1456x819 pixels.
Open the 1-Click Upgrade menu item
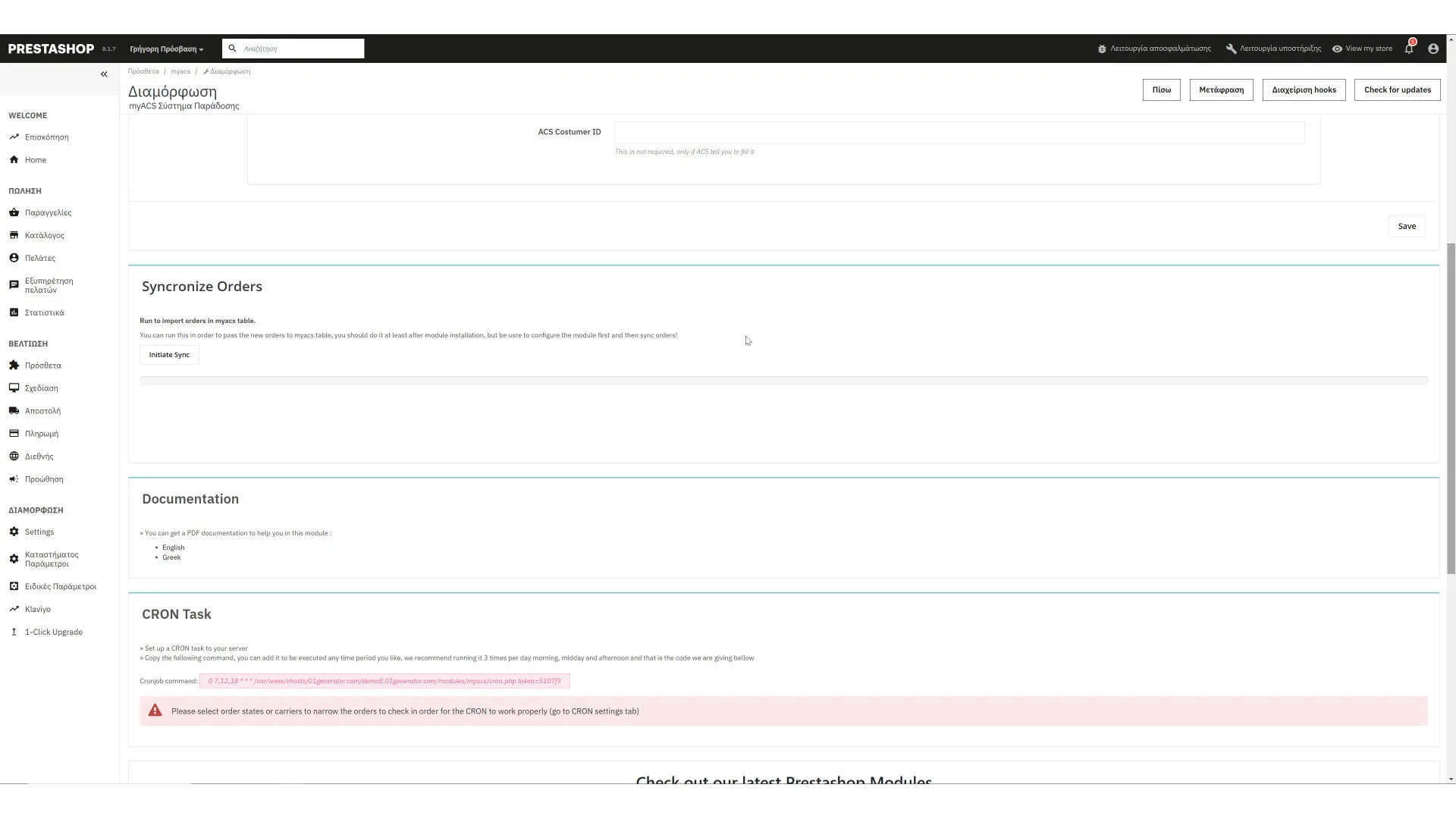pyautogui.click(x=53, y=632)
